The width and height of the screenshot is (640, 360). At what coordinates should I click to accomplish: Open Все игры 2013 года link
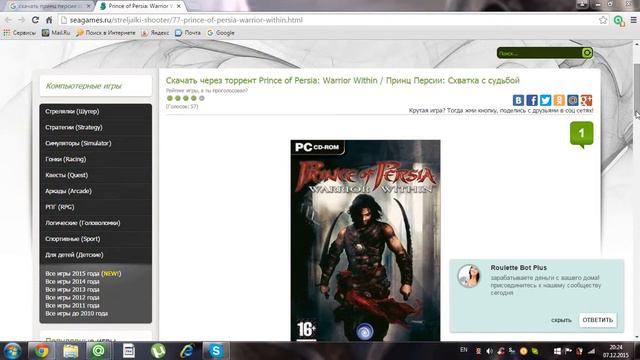[72, 289]
